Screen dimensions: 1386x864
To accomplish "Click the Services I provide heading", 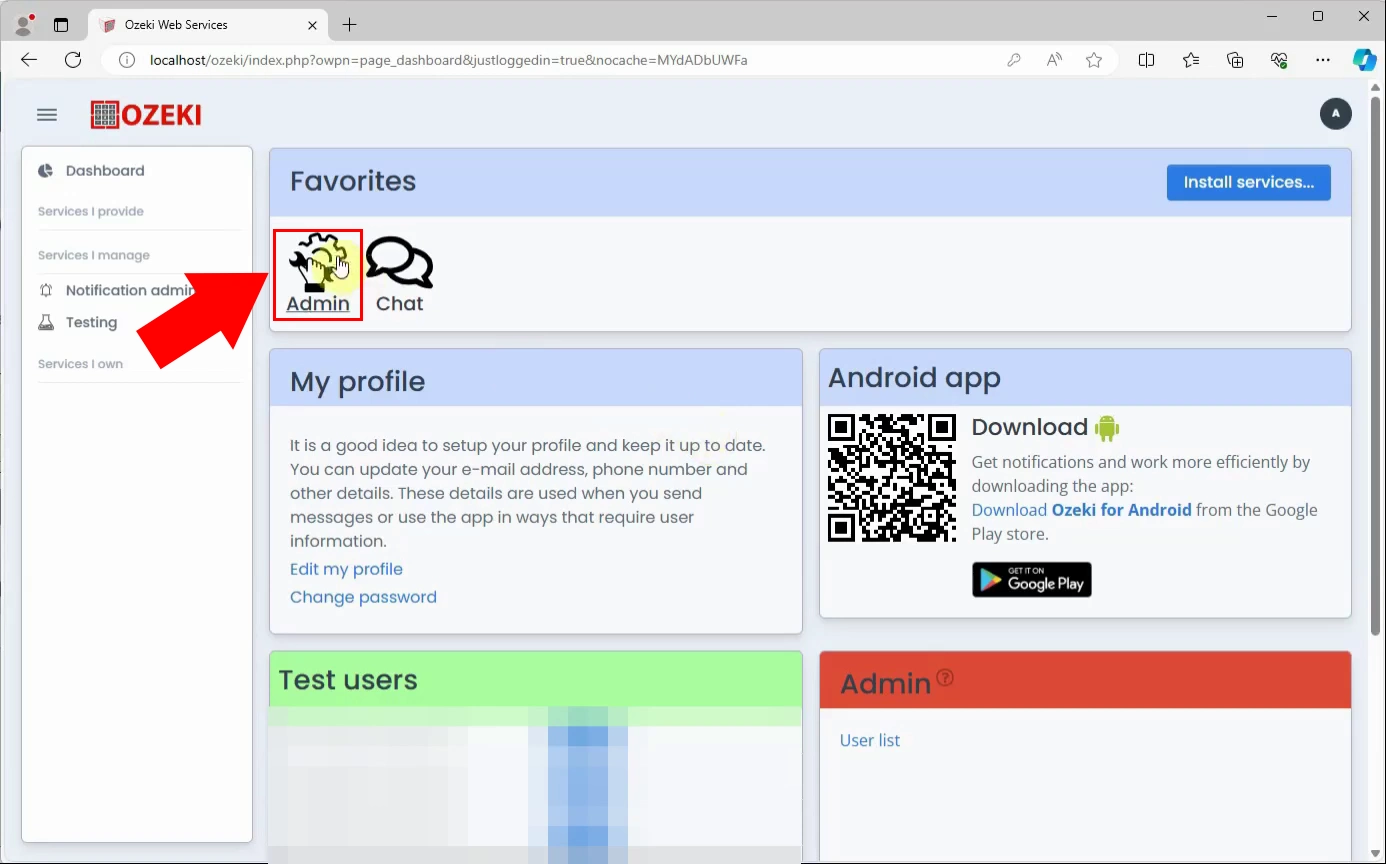I will (x=91, y=211).
